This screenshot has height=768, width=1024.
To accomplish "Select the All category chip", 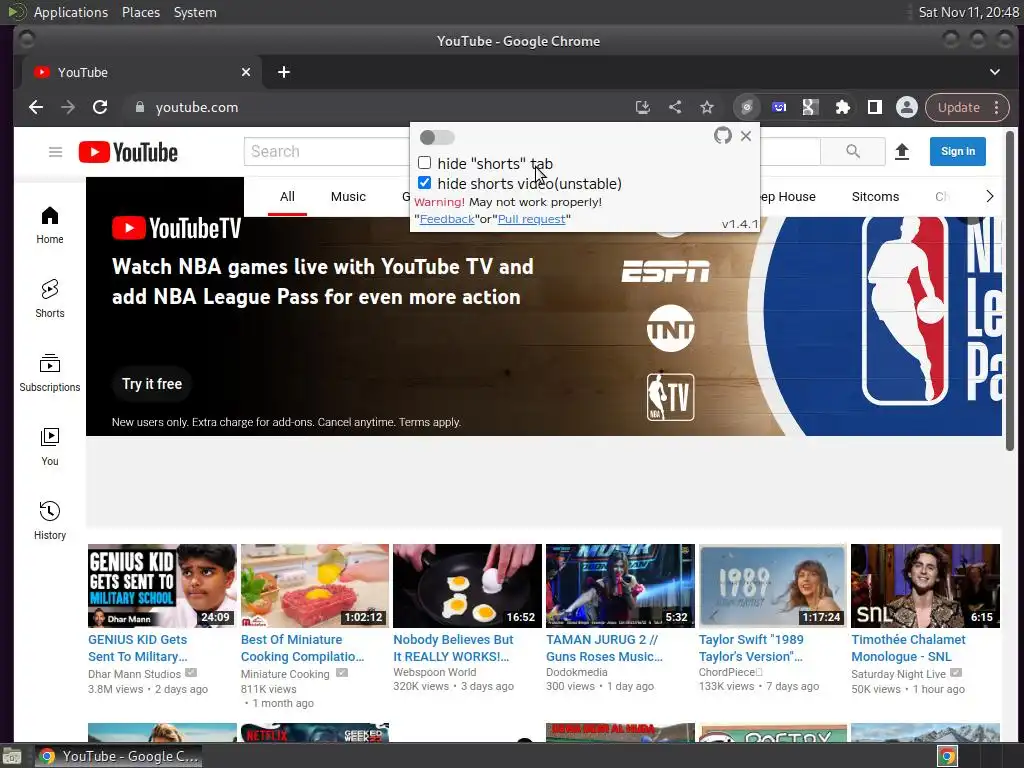I will tap(287, 197).
